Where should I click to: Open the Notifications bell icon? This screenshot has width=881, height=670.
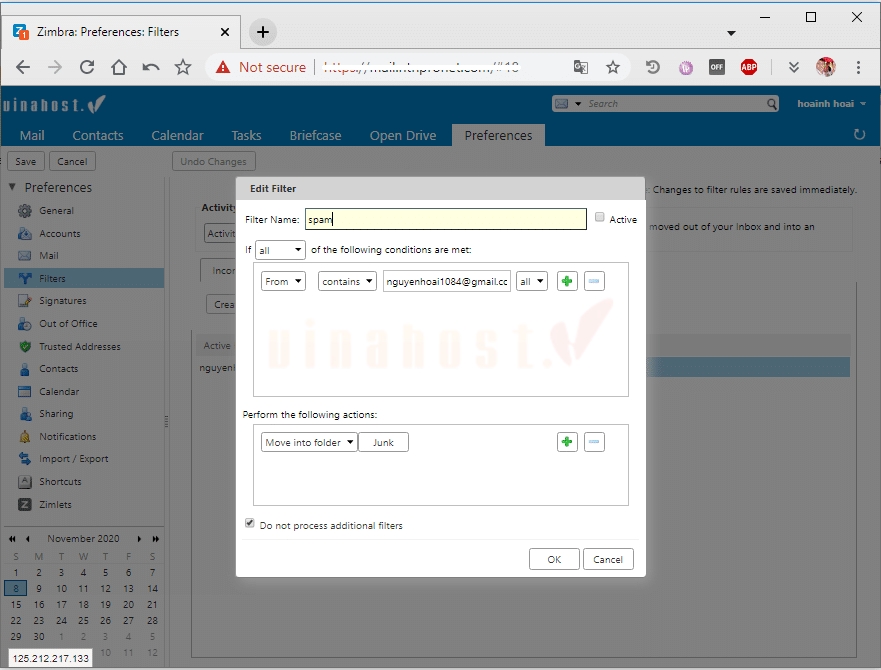25,437
